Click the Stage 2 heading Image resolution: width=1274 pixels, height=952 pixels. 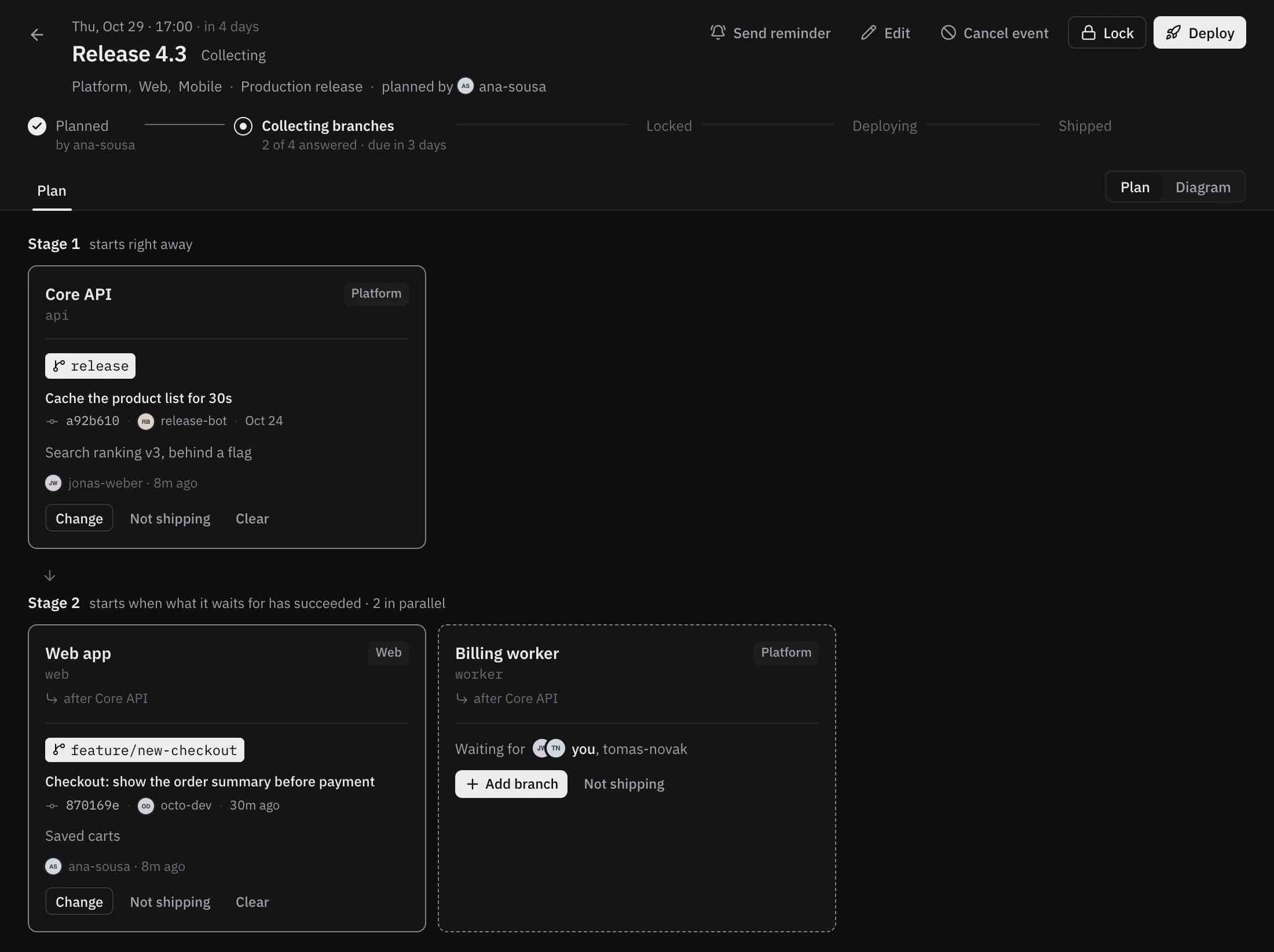[x=54, y=603]
